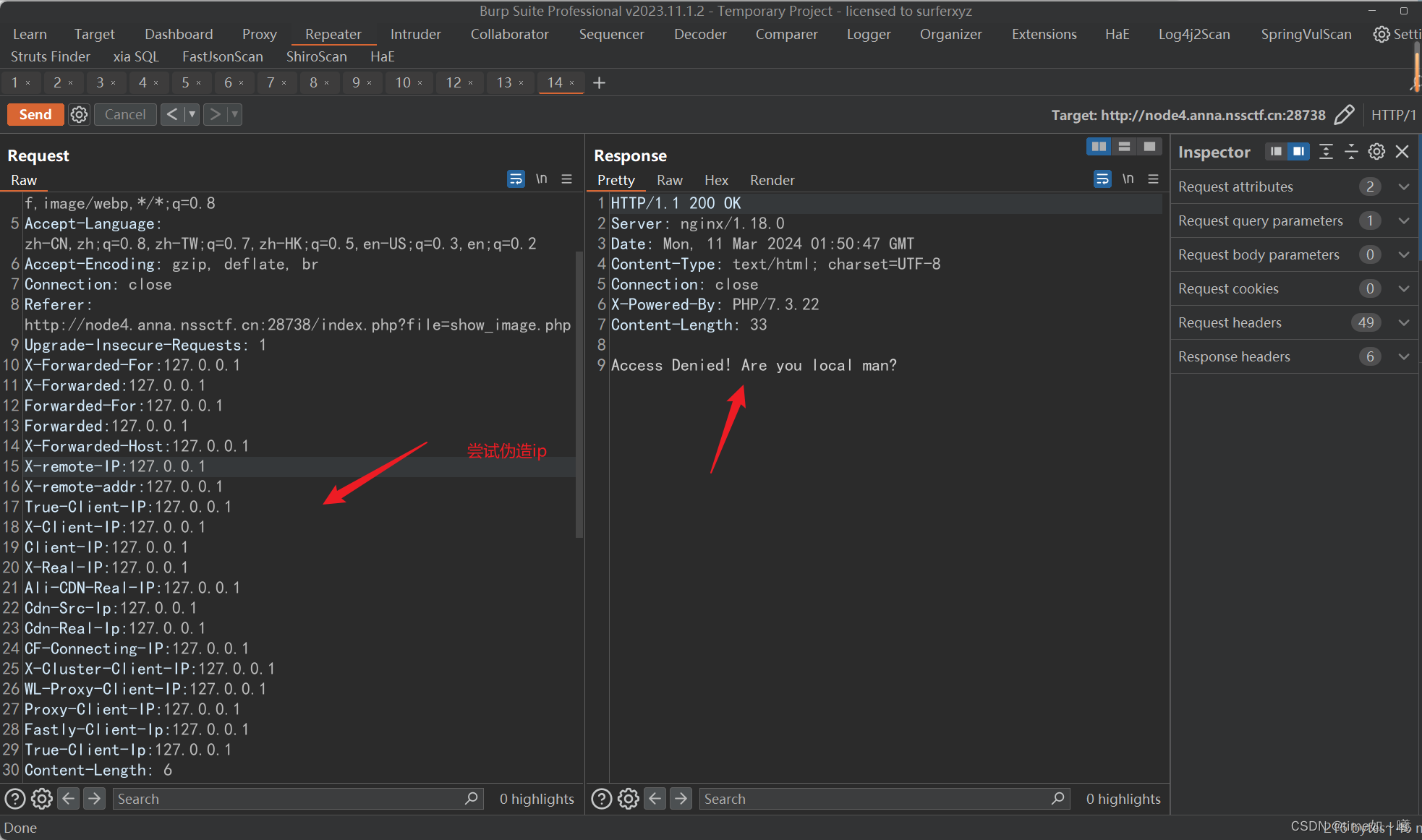
Task: Switch to Repeater tab 13
Action: coord(504,82)
